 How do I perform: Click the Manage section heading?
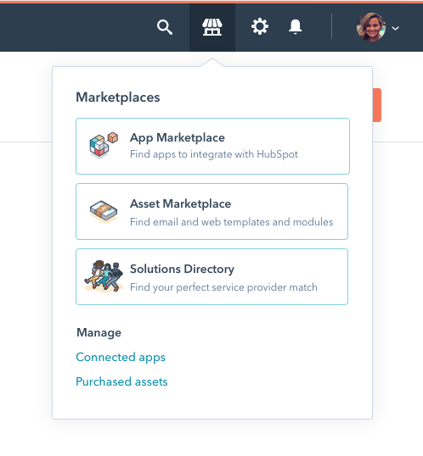[99, 333]
